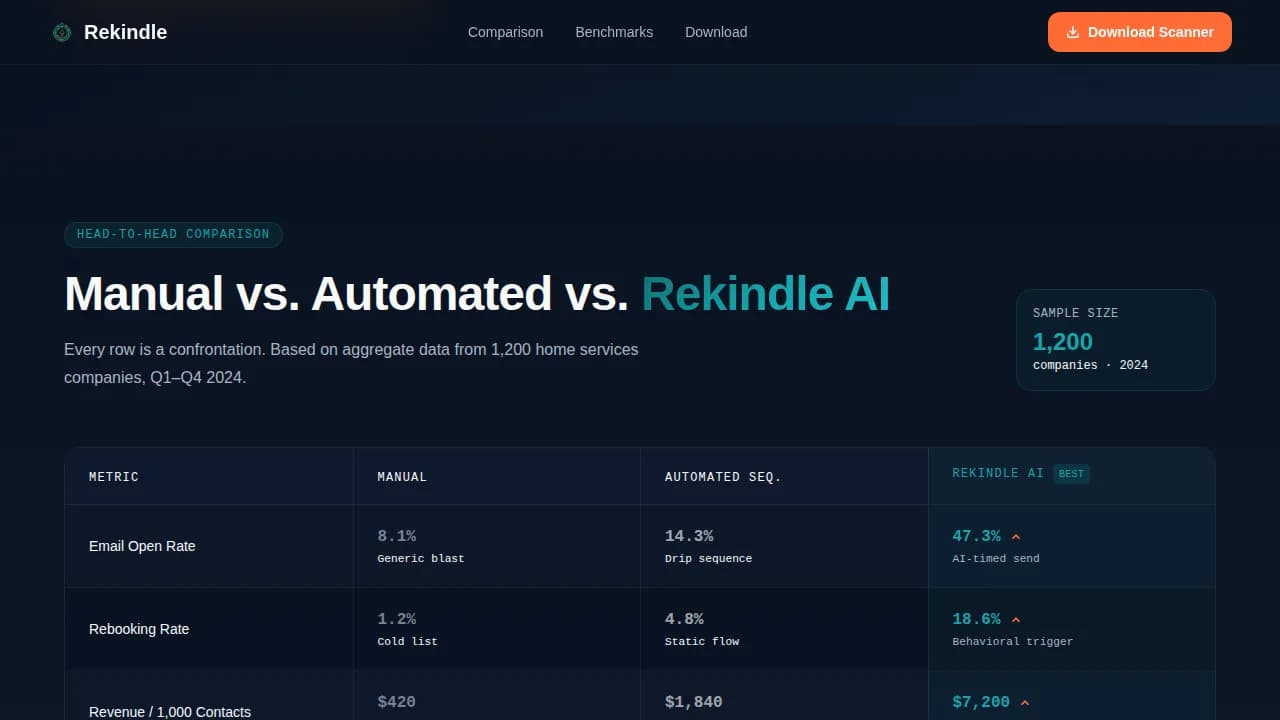Click the download icon inside Download Scanner button
This screenshot has width=1280, height=720.
point(1073,32)
